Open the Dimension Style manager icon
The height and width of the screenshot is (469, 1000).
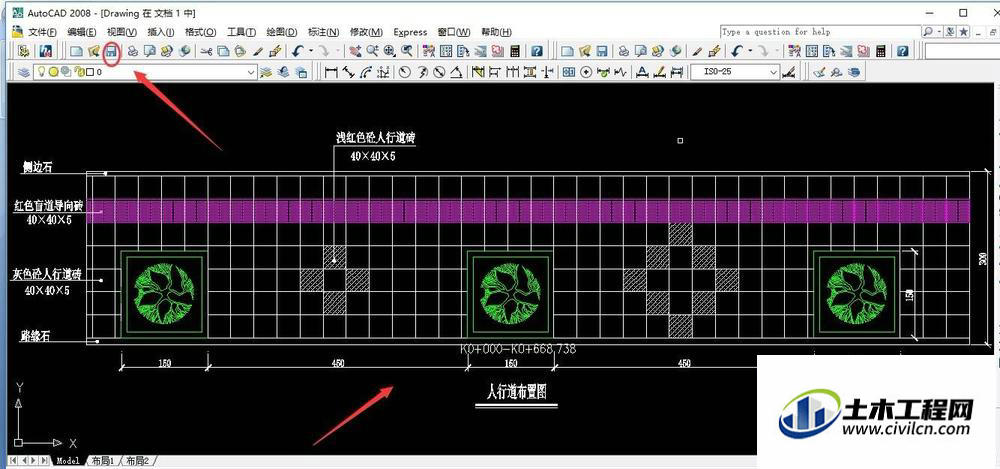click(x=790, y=72)
